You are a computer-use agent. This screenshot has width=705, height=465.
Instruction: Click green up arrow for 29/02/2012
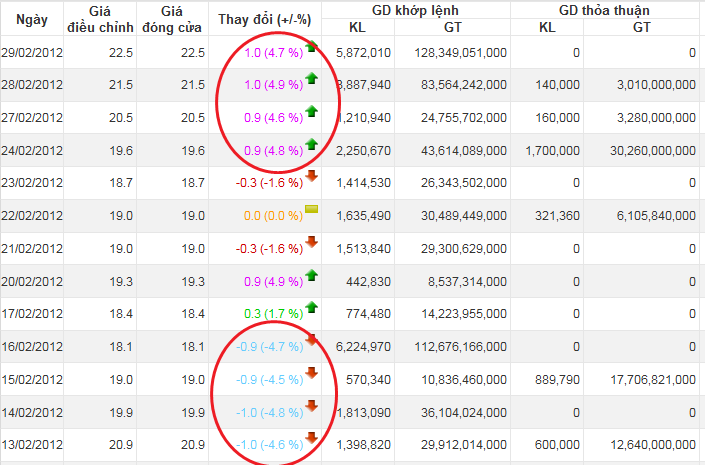[x=312, y=46]
